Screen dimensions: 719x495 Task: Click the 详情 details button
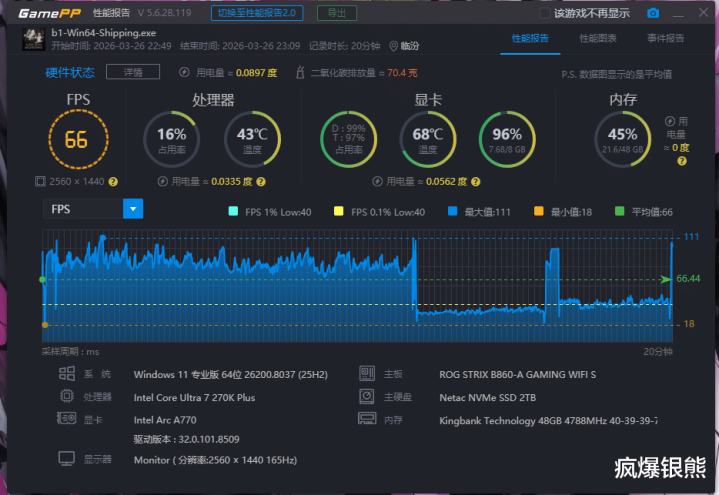133,72
